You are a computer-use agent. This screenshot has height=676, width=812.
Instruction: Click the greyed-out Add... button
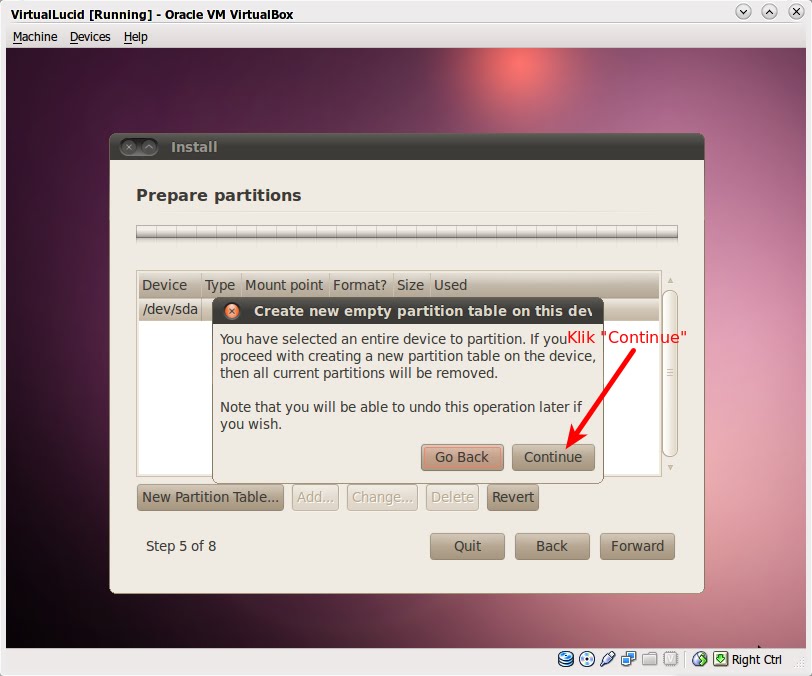(x=315, y=497)
